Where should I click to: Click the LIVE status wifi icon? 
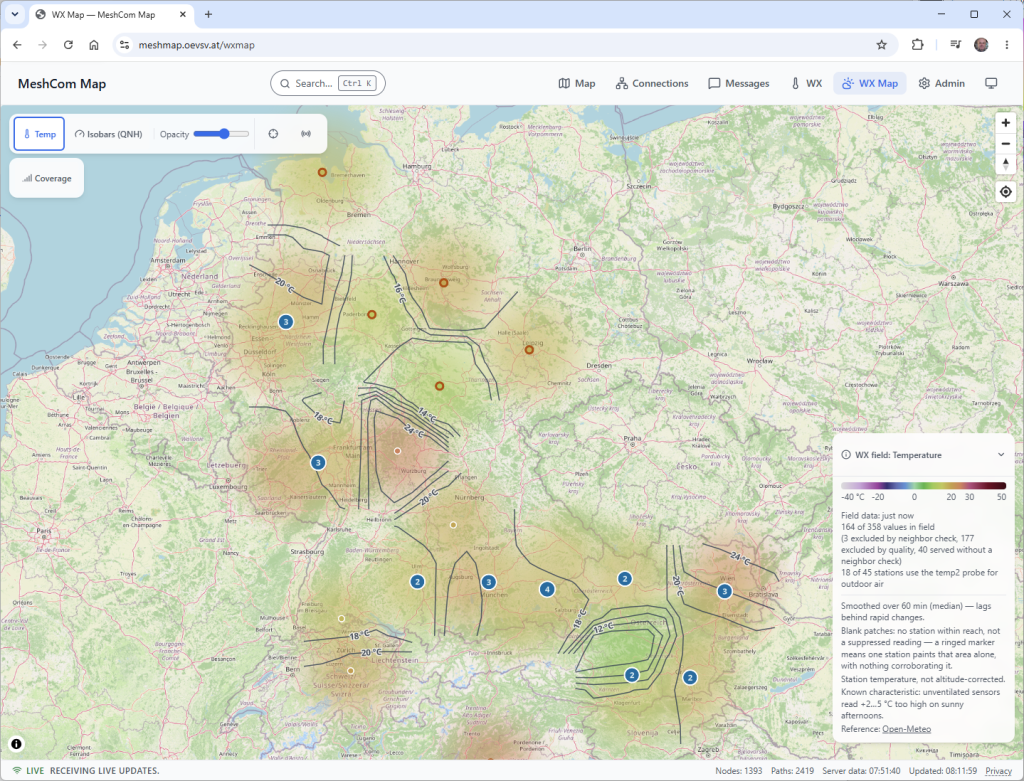[x=17, y=771]
